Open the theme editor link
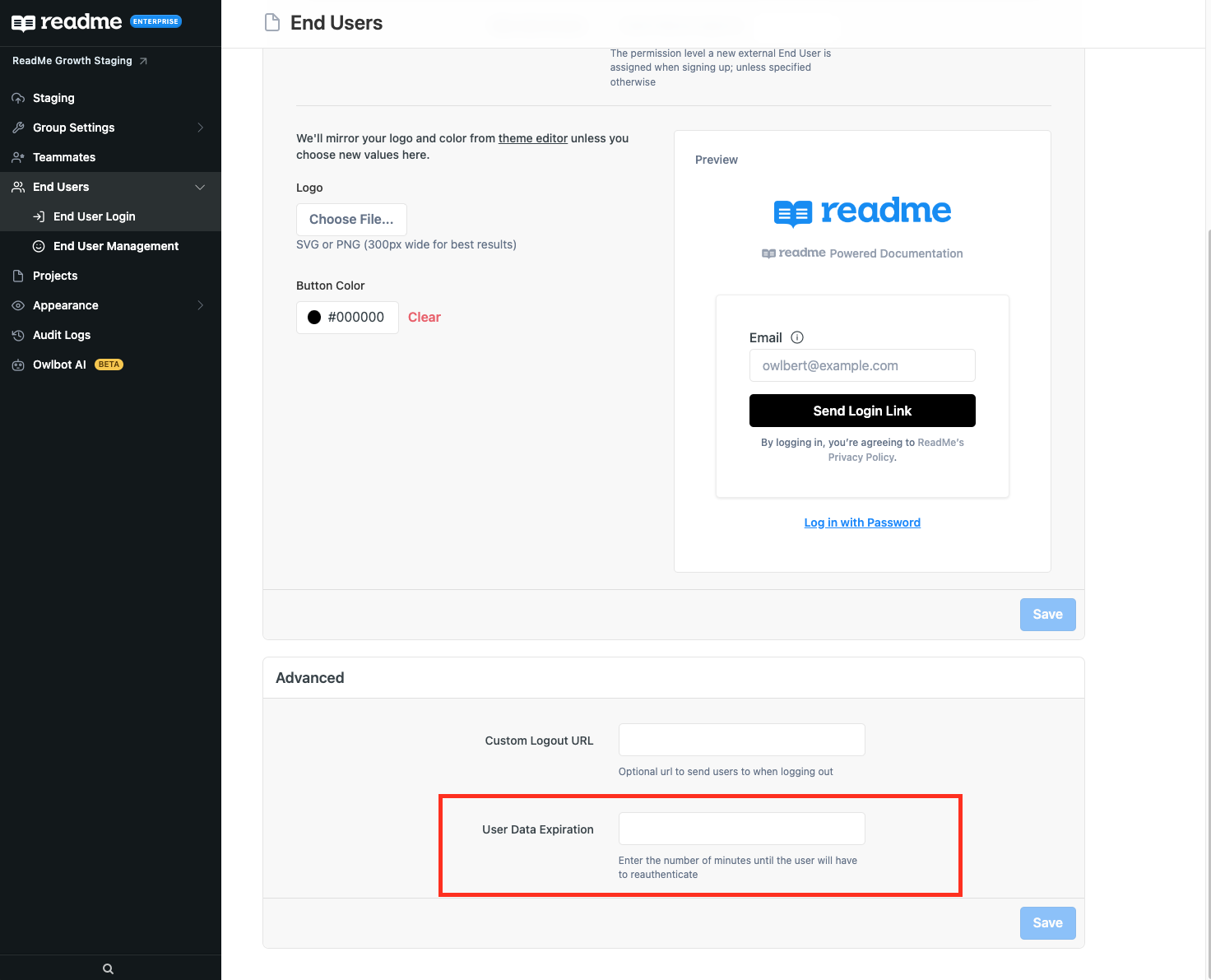1211x980 pixels. point(533,138)
